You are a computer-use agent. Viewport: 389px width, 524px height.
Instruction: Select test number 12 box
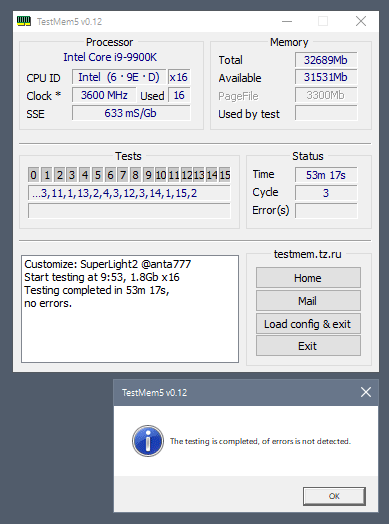[x=186, y=175]
